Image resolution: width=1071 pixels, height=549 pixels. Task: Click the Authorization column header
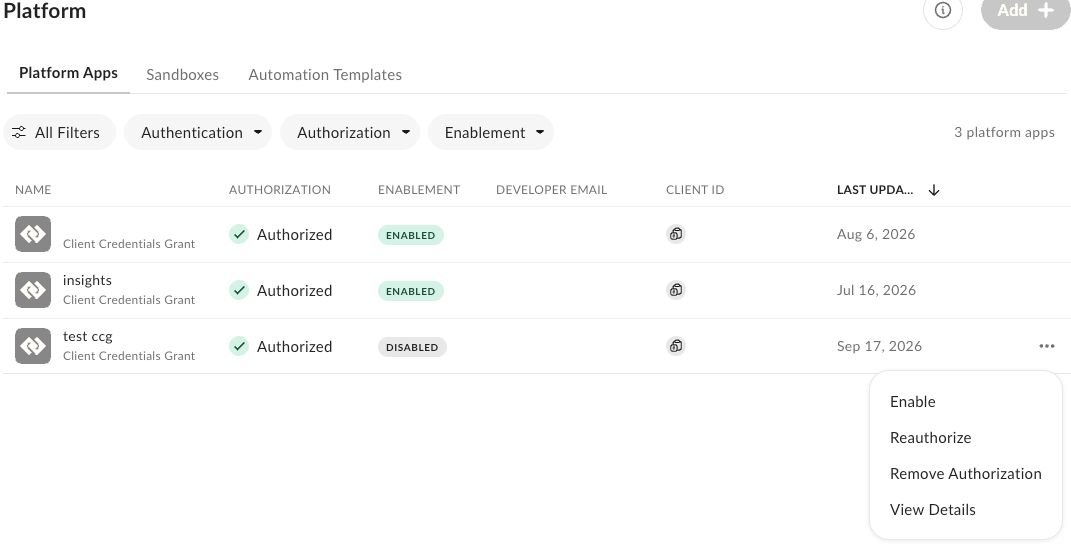pyautogui.click(x=280, y=190)
